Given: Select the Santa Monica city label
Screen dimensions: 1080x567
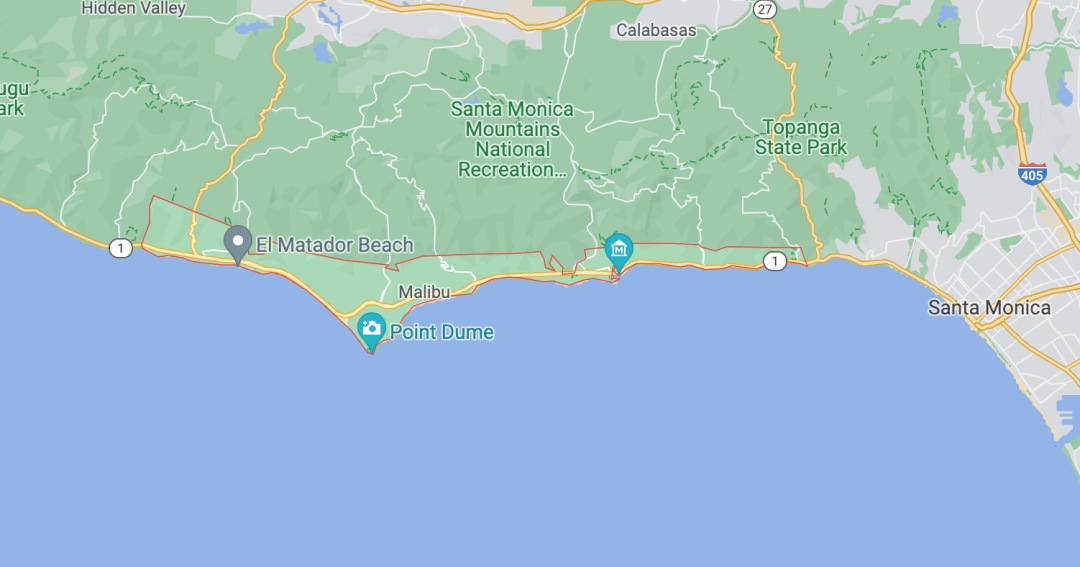Looking at the screenshot, I should pyautogui.click(x=989, y=307).
